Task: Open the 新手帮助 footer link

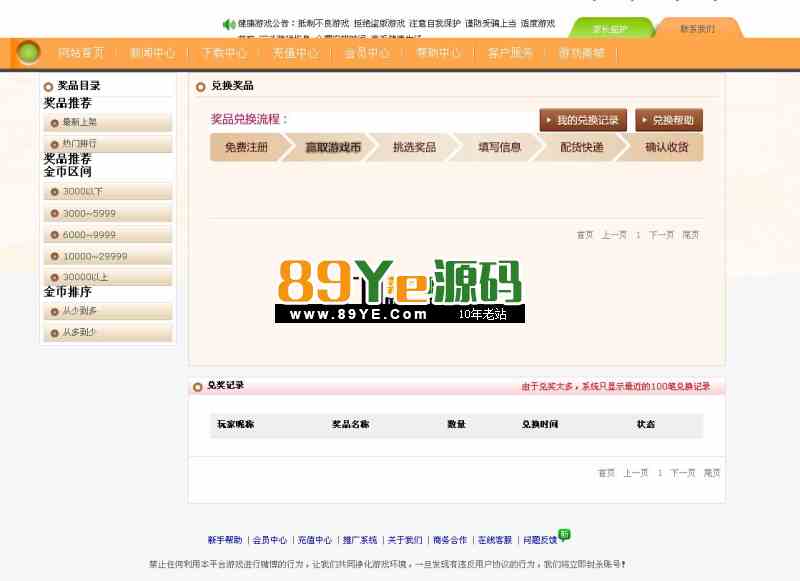Action: 225,540
